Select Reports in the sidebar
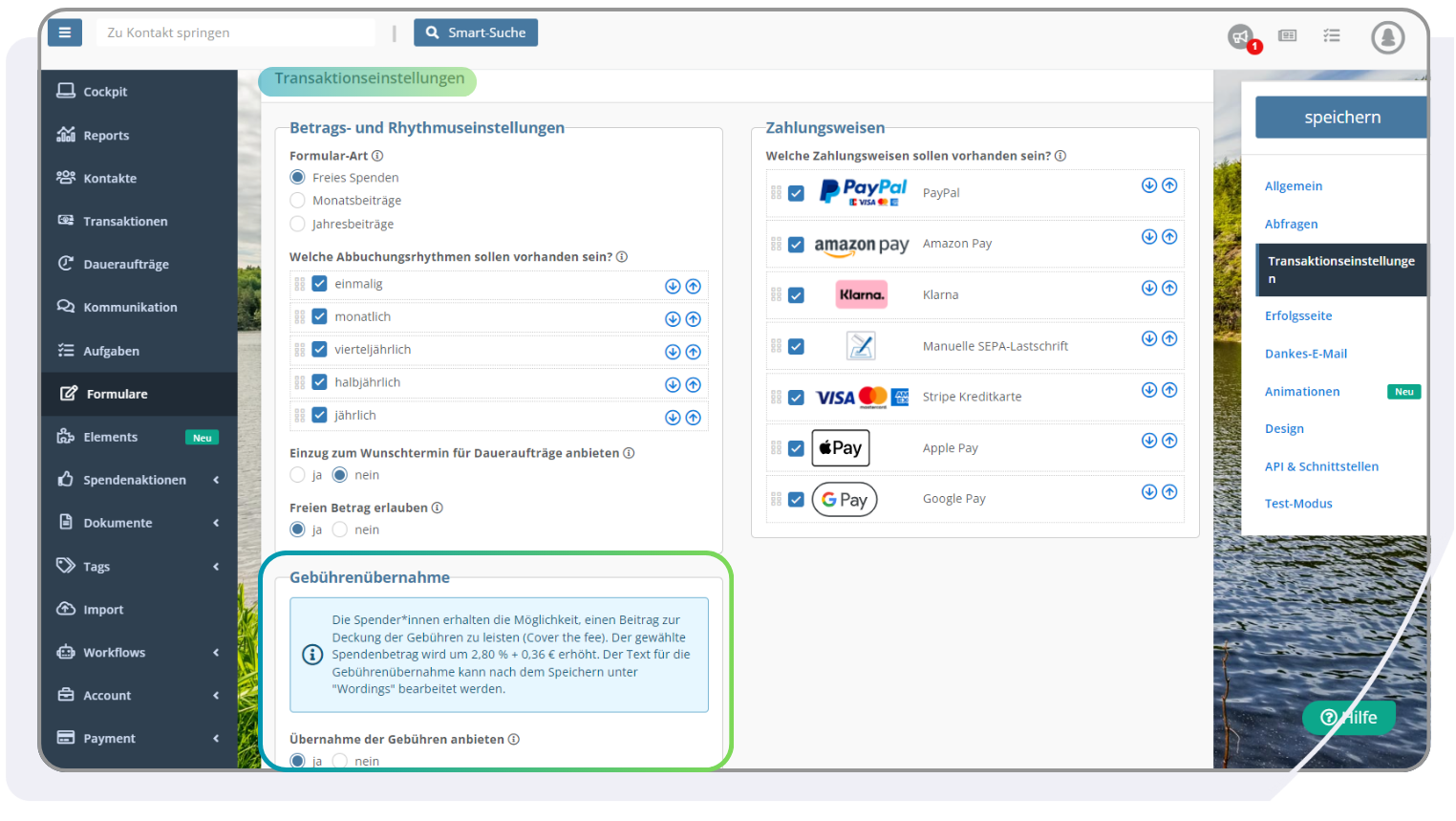This screenshot has height=821, width=1456. 105,135
